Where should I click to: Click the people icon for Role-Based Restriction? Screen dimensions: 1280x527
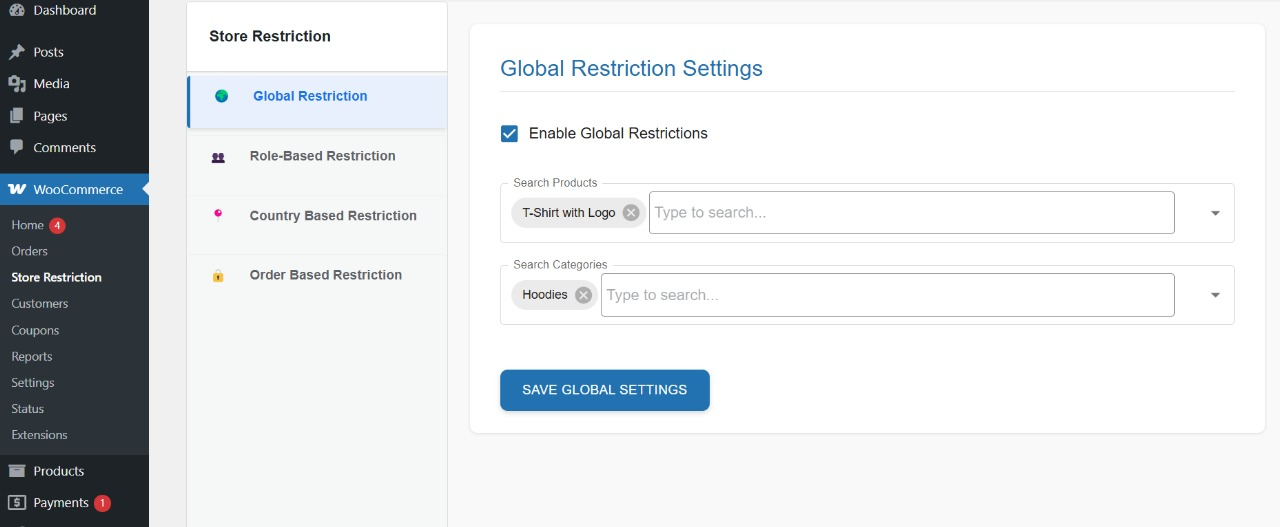[x=218, y=157]
